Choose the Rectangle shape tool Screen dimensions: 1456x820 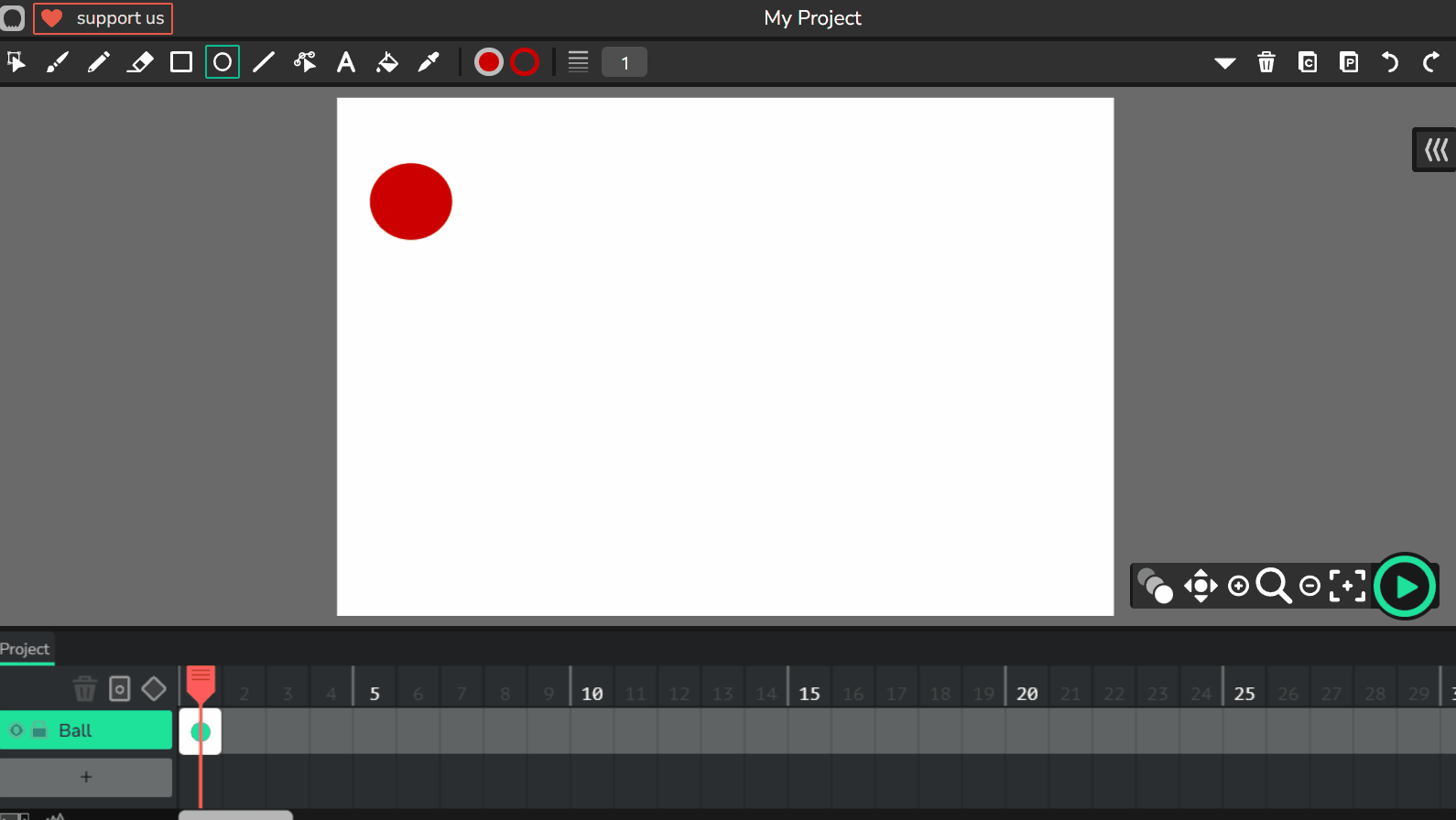tap(181, 62)
